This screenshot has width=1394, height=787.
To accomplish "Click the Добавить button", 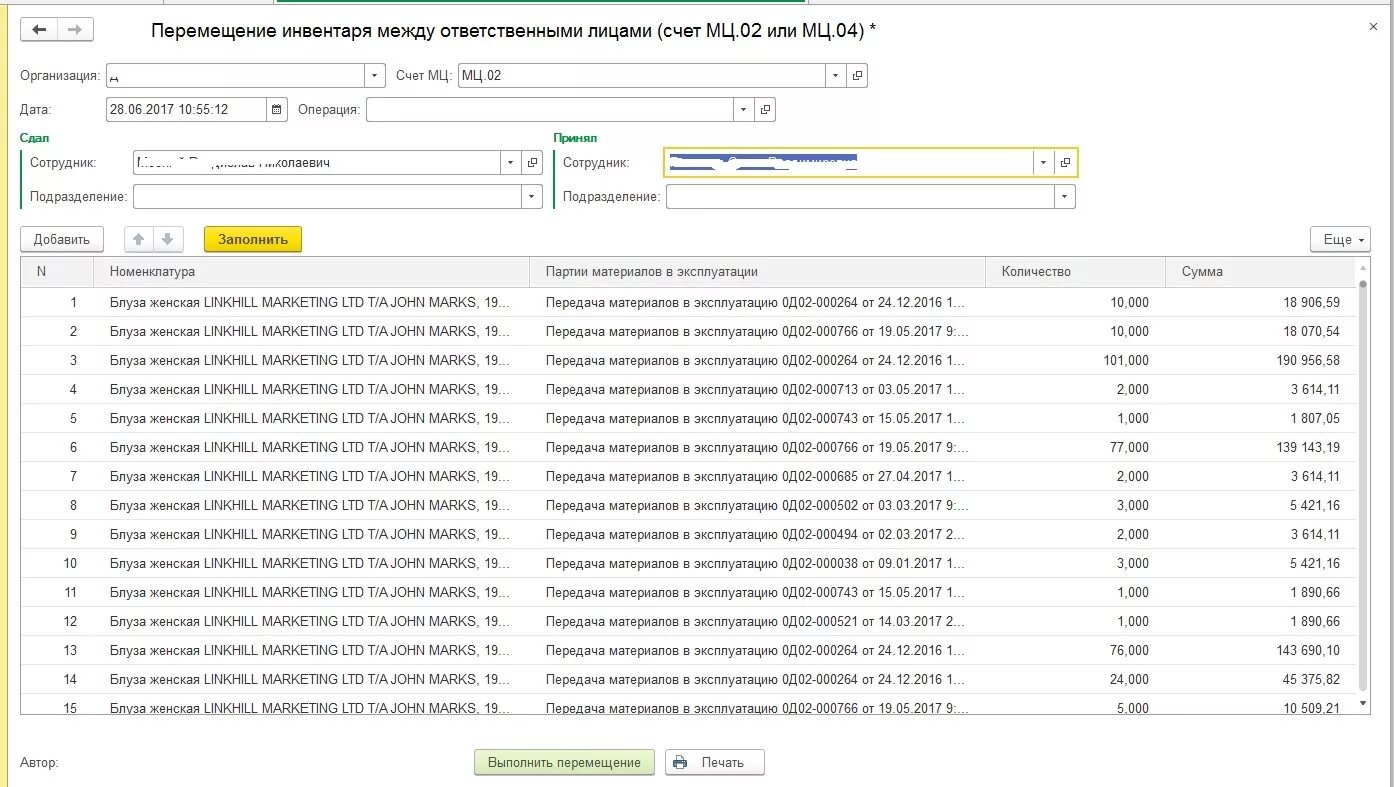I will [x=62, y=240].
